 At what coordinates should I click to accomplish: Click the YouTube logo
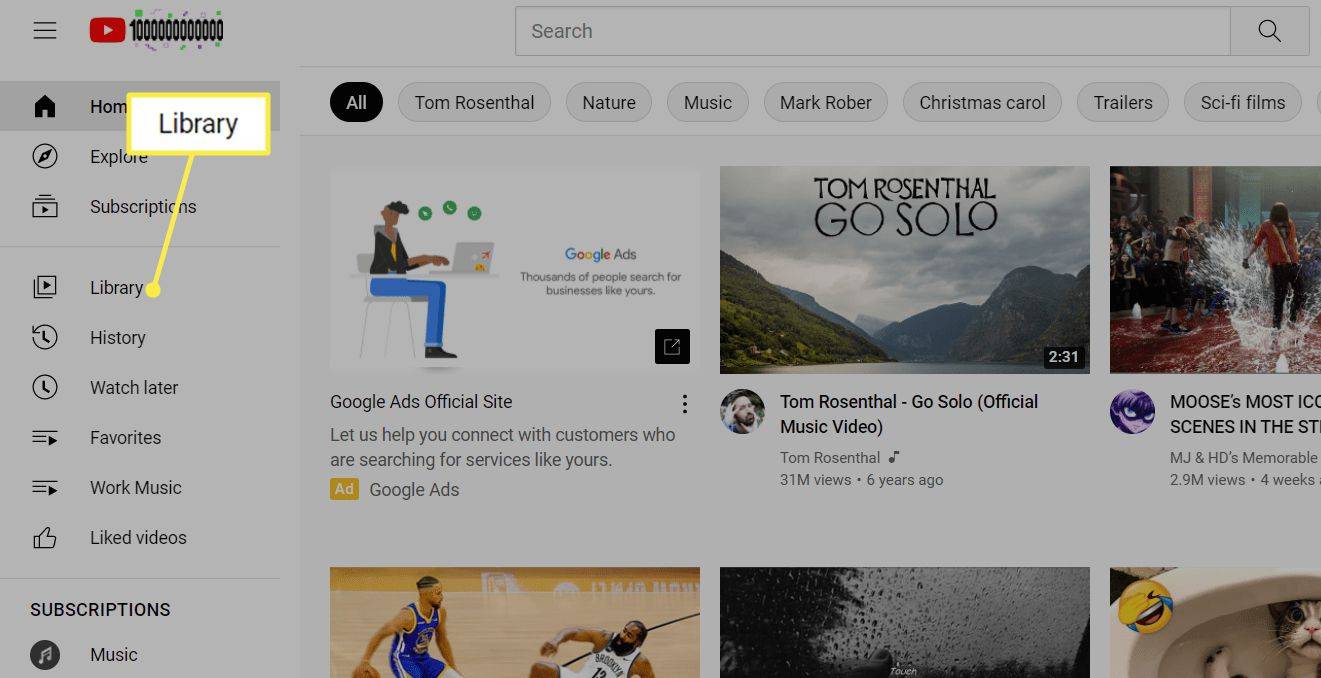point(157,31)
